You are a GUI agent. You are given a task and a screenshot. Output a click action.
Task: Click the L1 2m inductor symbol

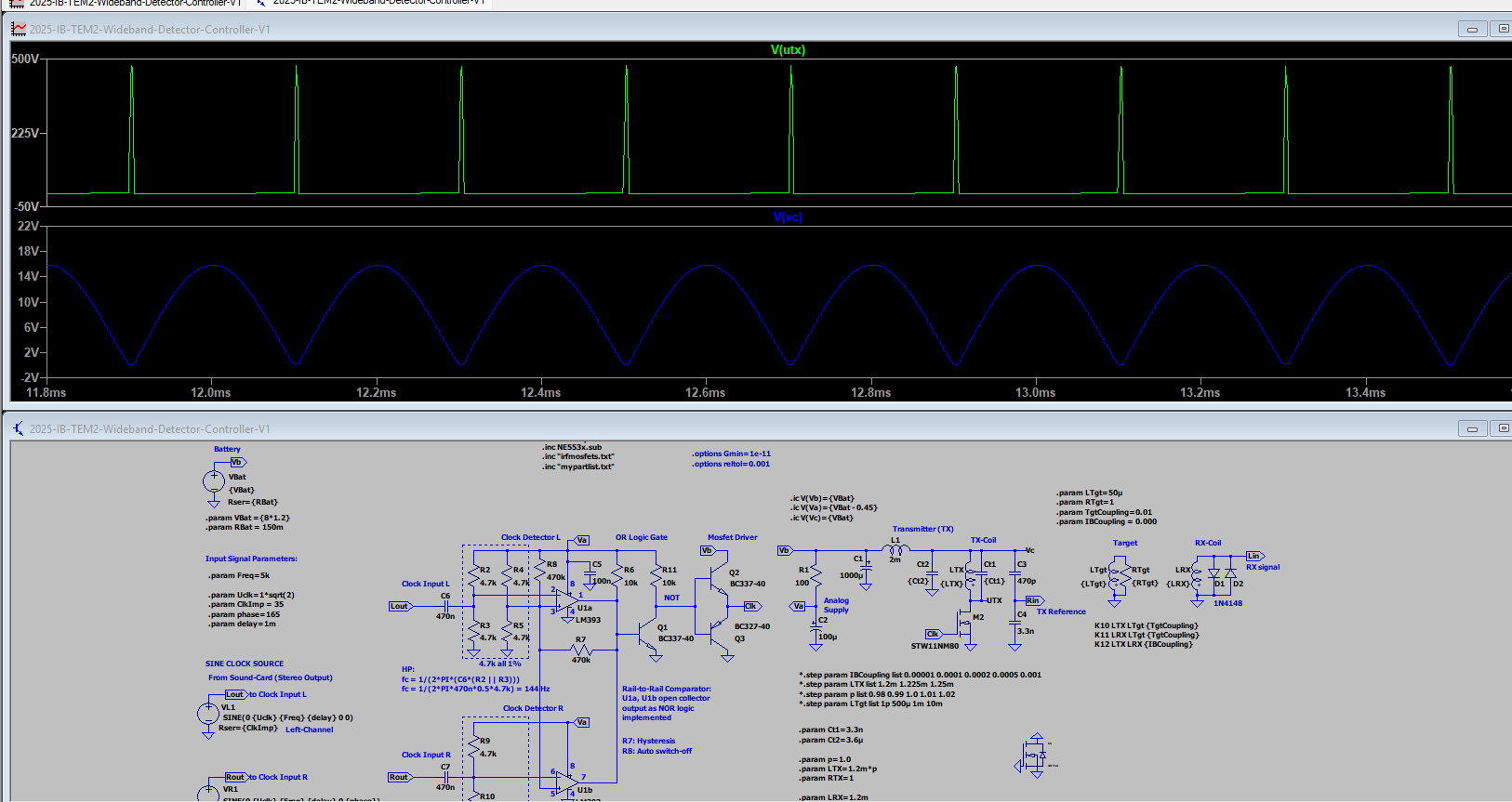pos(895,550)
